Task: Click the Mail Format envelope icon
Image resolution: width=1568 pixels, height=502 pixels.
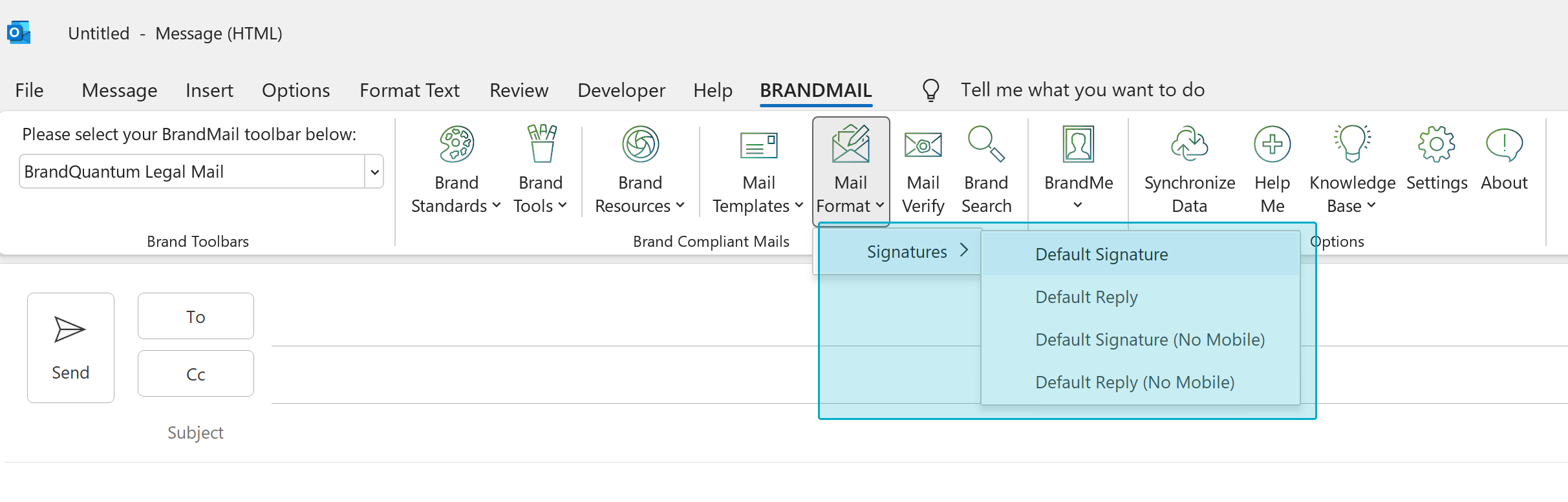Action: (851, 143)
